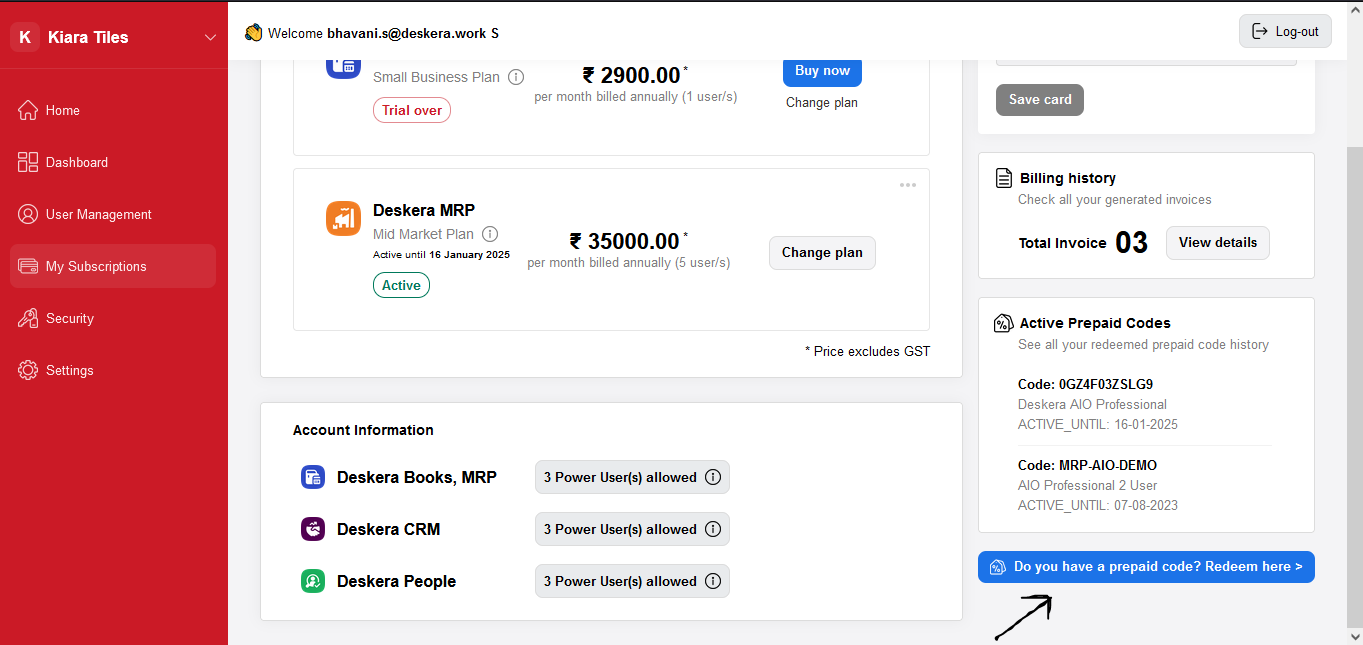Click the Small Business Plan info tooltip
This screenshot has width=1363, height=645.
pos(515,76)
